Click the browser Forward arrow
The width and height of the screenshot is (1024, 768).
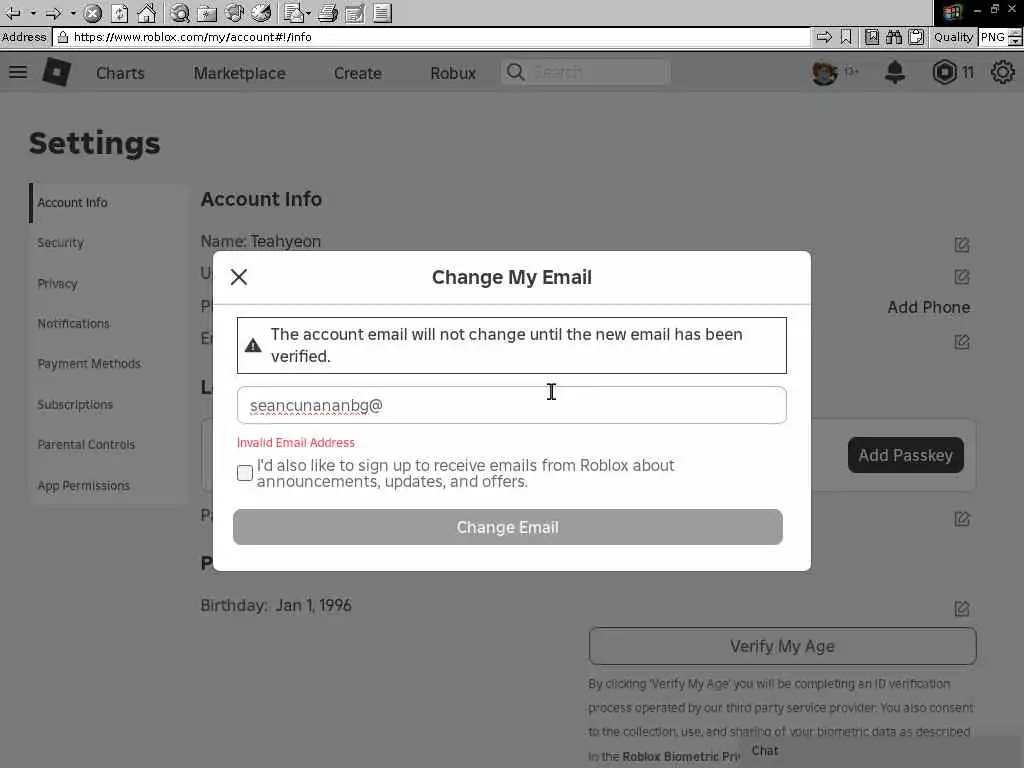click(54, 13)
